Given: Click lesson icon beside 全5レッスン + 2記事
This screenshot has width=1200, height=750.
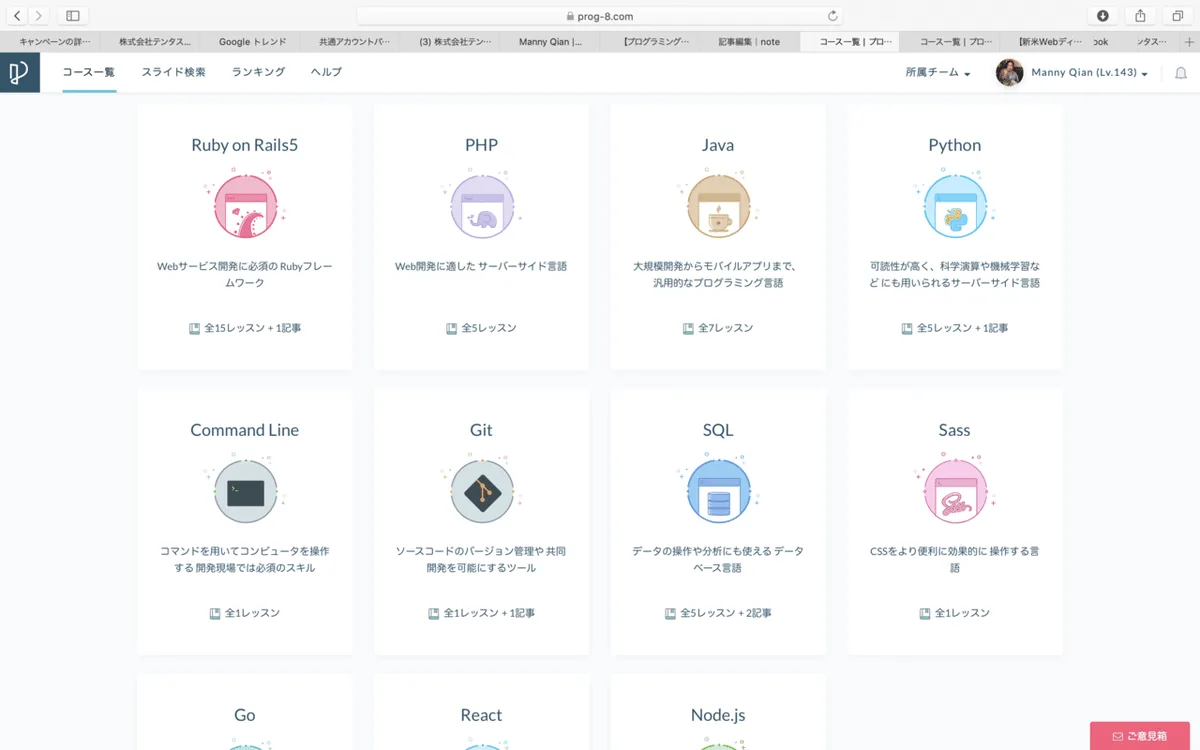Looking at the screenshot, I should tap(670, 613).
